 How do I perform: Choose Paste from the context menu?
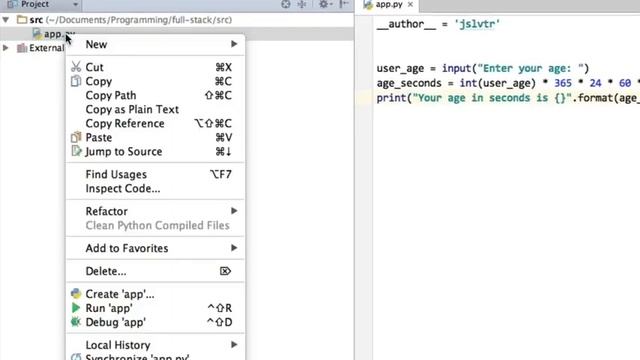tap(155, 138)
